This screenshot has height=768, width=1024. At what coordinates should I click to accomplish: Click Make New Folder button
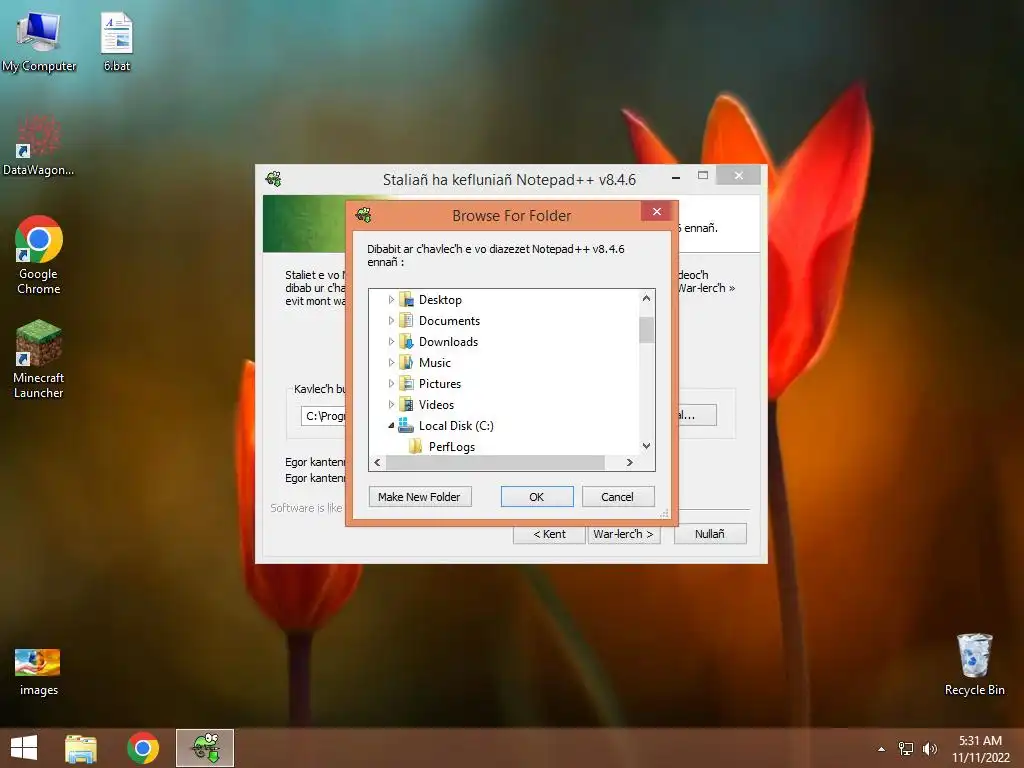coord(420,496)
